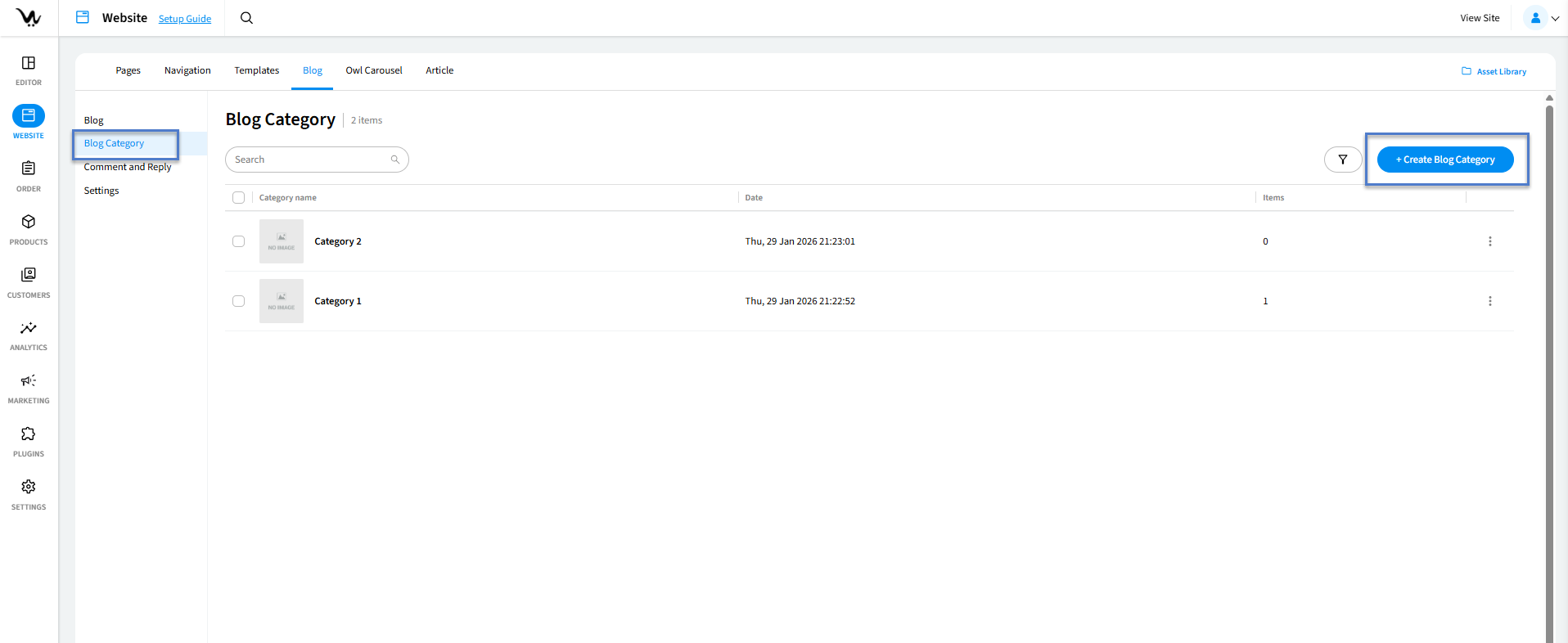The height and width of the screenshot is (643, 1568).
Task: Open the Order section icon
Action: click(x=29, y=169)
